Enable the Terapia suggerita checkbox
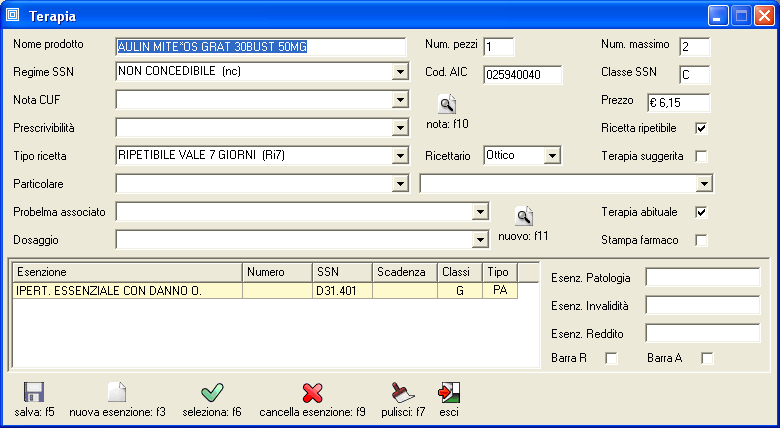Viewport: 780px width, 428px height. 701,156
